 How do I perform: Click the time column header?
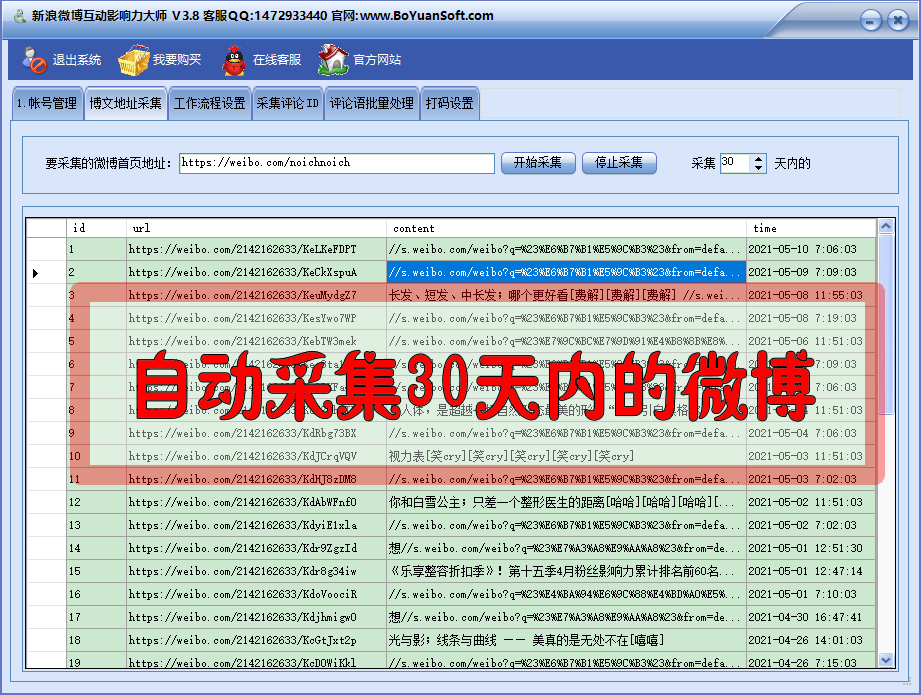point(811,228)
